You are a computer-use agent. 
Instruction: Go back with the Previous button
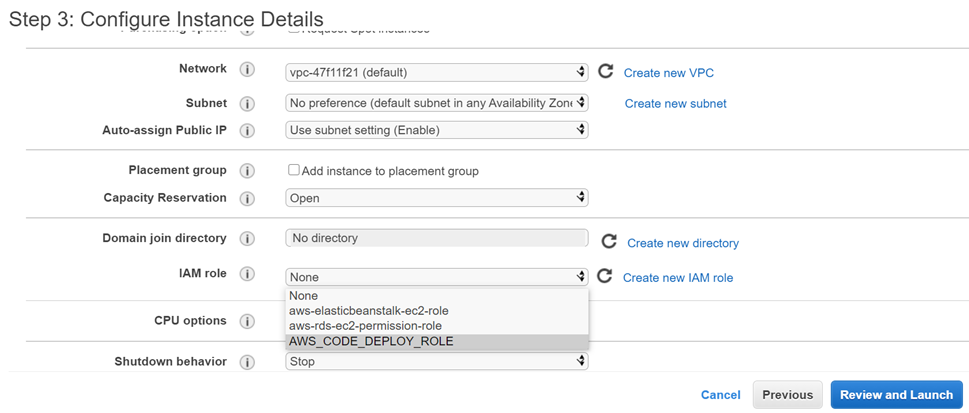(x=787, y=395)
